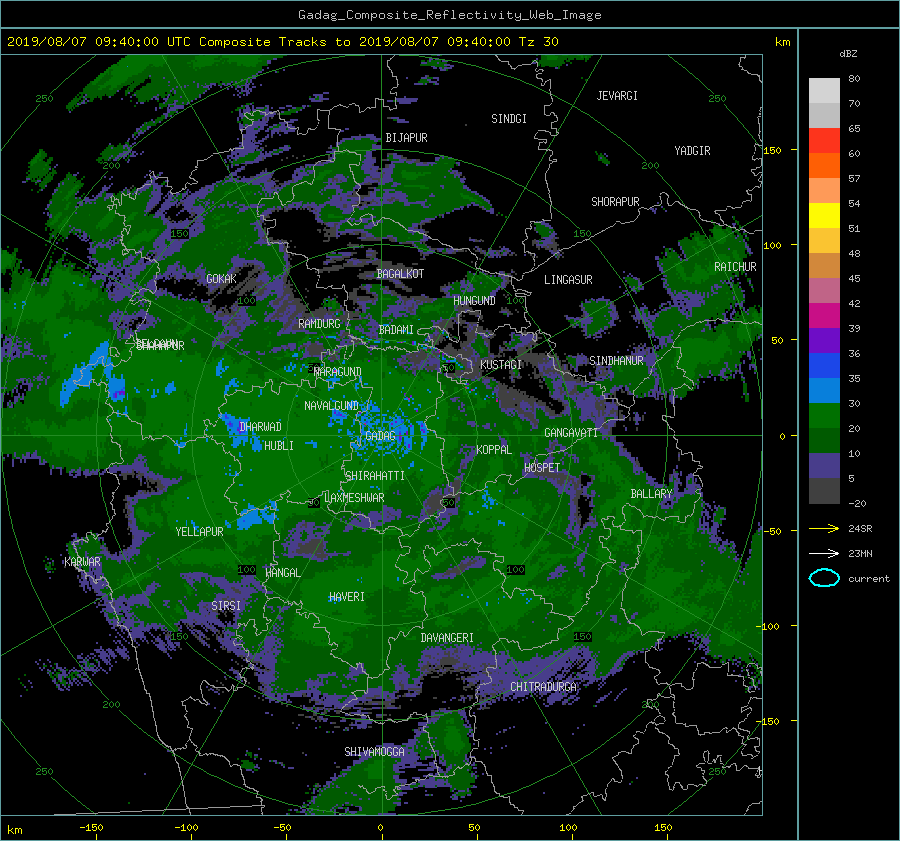The image size is (900, 841).
Task: Click the SHORAPUR city label
Action: point(615,202)
